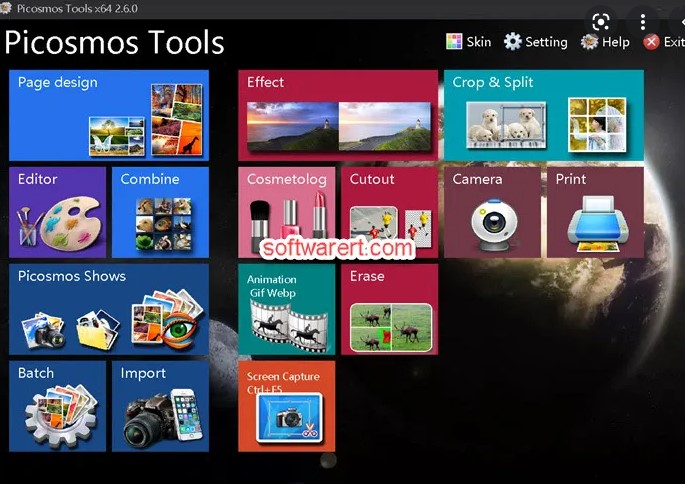The width and height of the screenshot is (685, 484).
Task: Click the puppies crop image in Crop & Split
Action: click(506, 124)
